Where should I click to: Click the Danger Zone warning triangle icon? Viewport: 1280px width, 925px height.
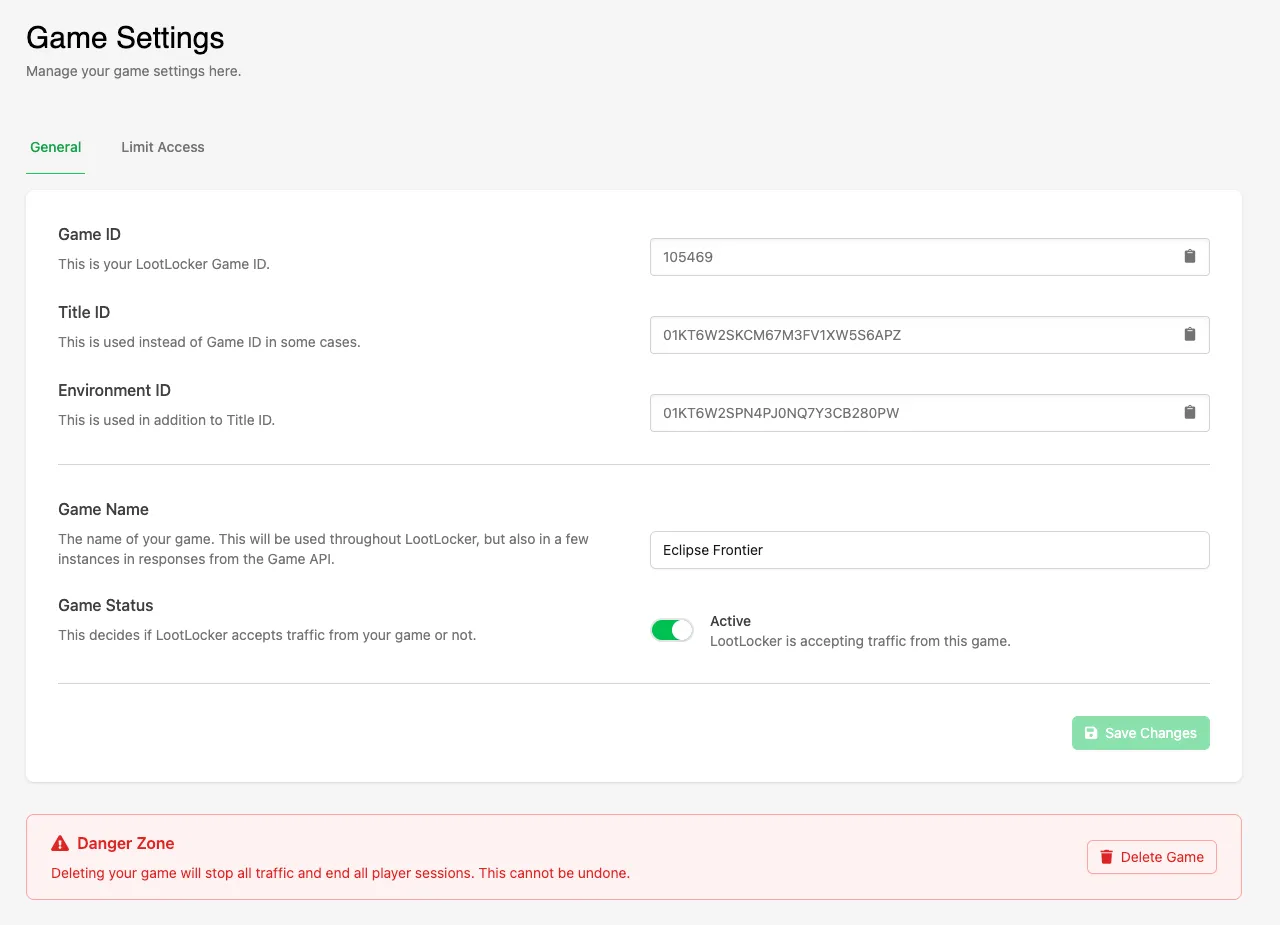click(60, 843)
